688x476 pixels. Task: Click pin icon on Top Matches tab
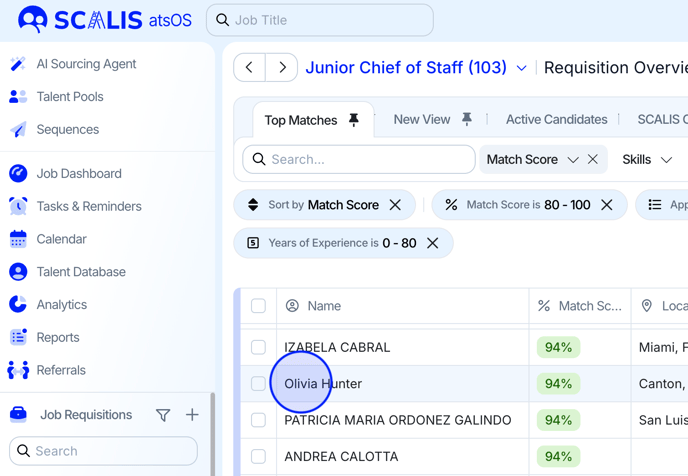pyautogui.click(x=353, y=120)
